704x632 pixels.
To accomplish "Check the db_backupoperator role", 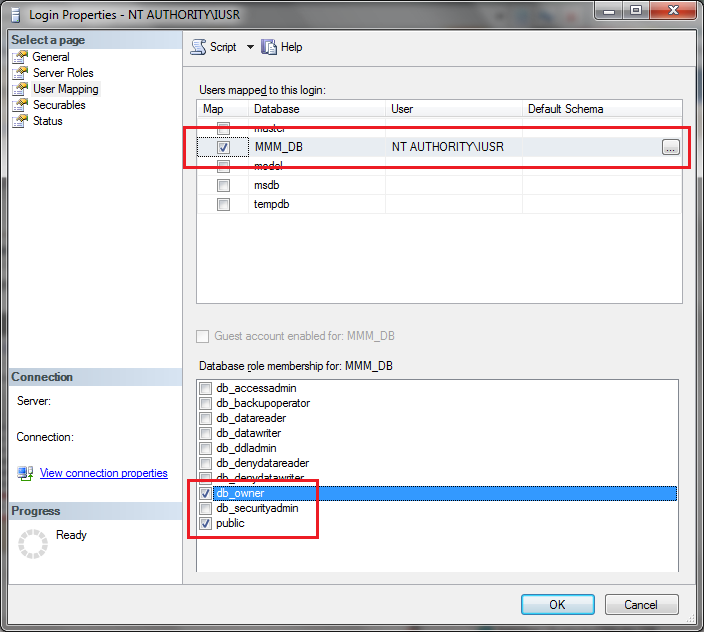I will [205, 403].
